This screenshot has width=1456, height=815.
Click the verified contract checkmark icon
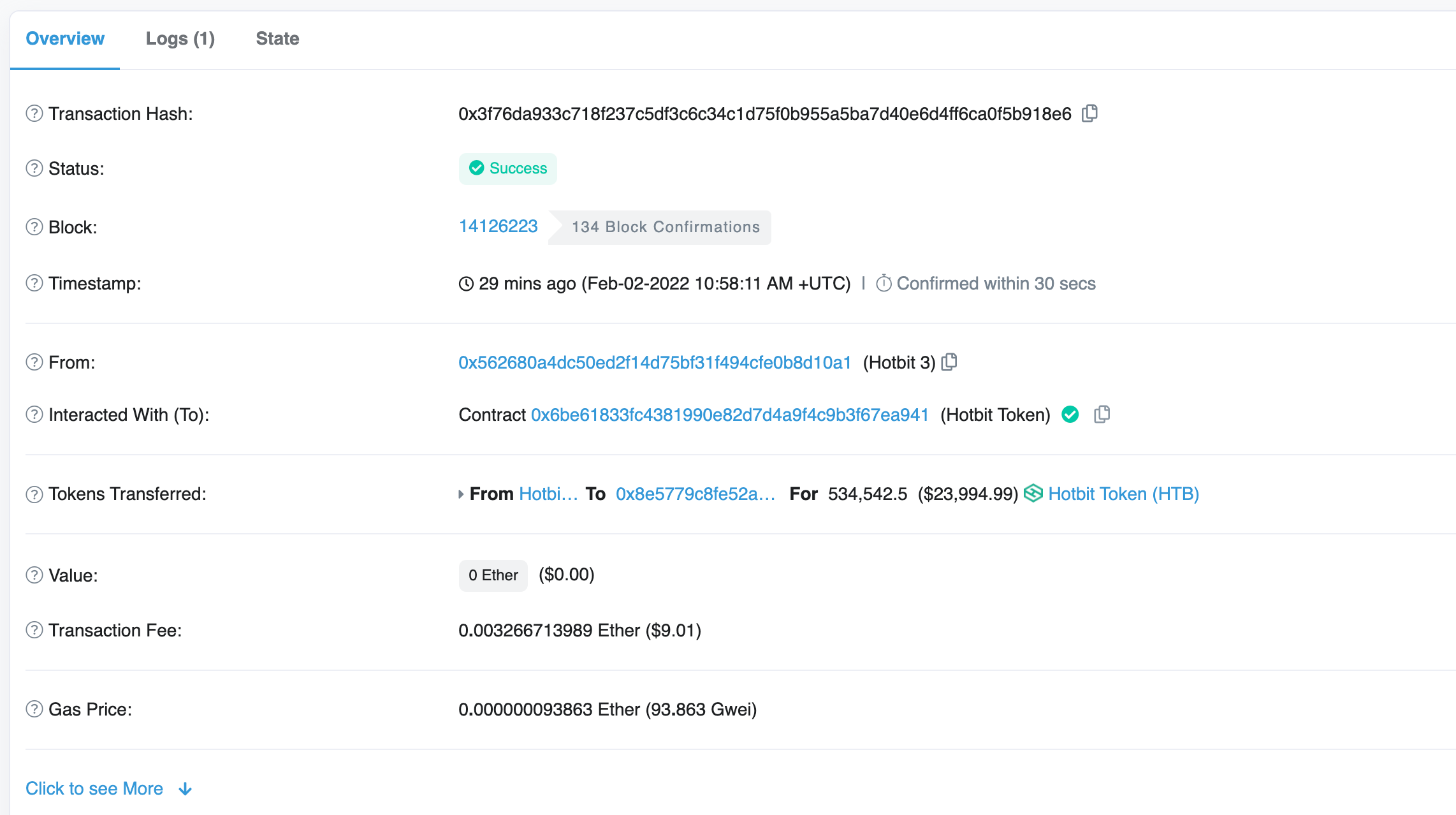click(x=1070, y=415)
